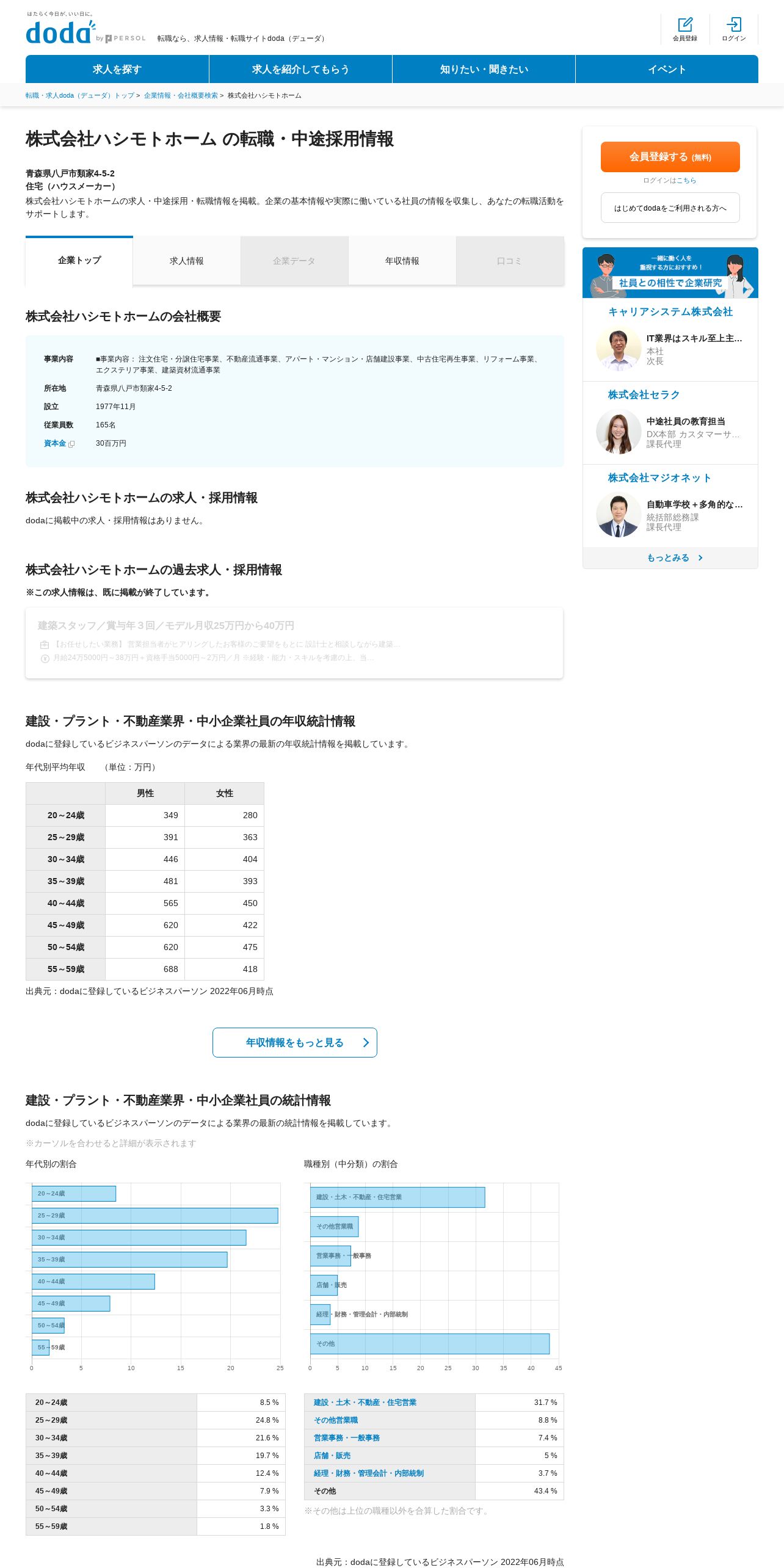784x1568 pixels.
Task: Click the 店舗・販売 table link
Action: pyautogui.click(x=332, y=1456)
